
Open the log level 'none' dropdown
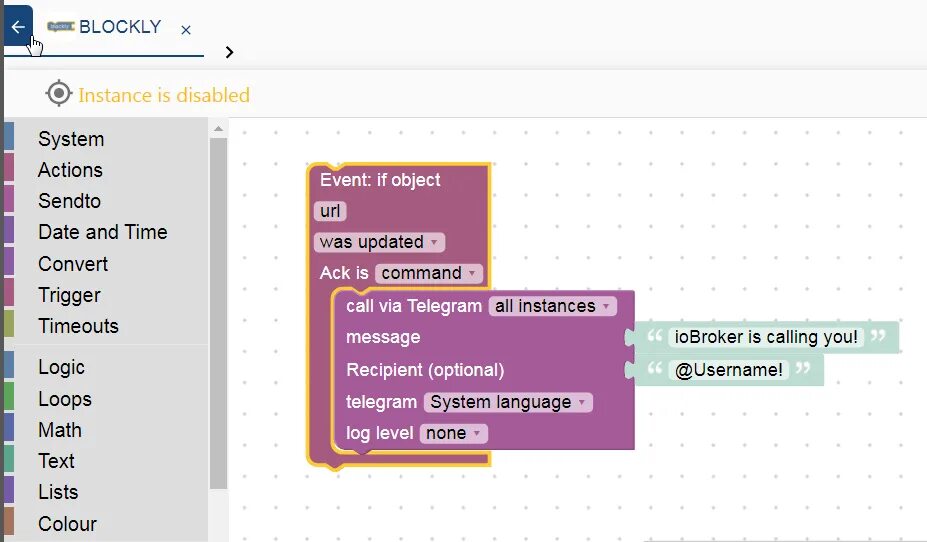453,433
